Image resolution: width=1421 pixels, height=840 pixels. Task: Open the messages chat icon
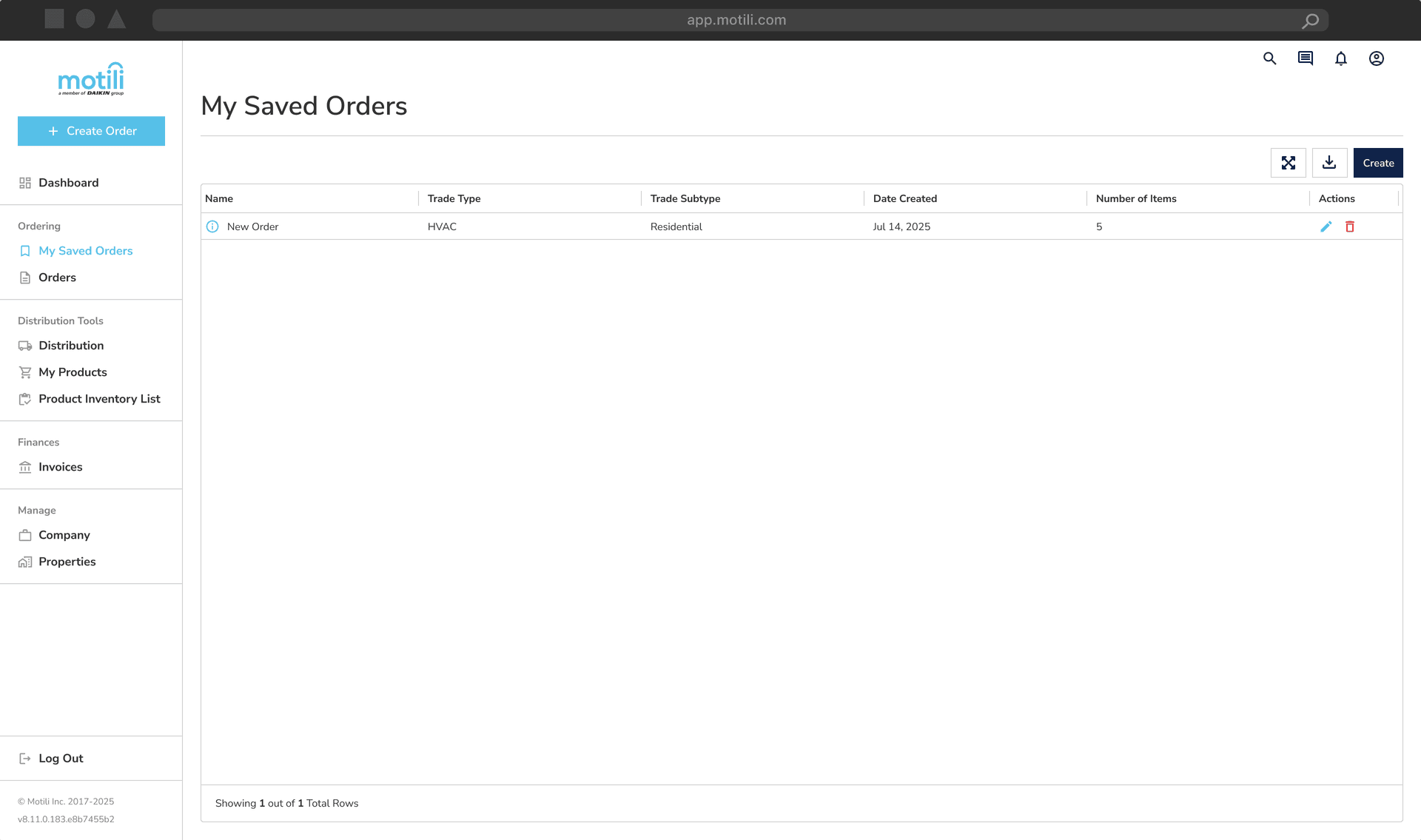1305,58
